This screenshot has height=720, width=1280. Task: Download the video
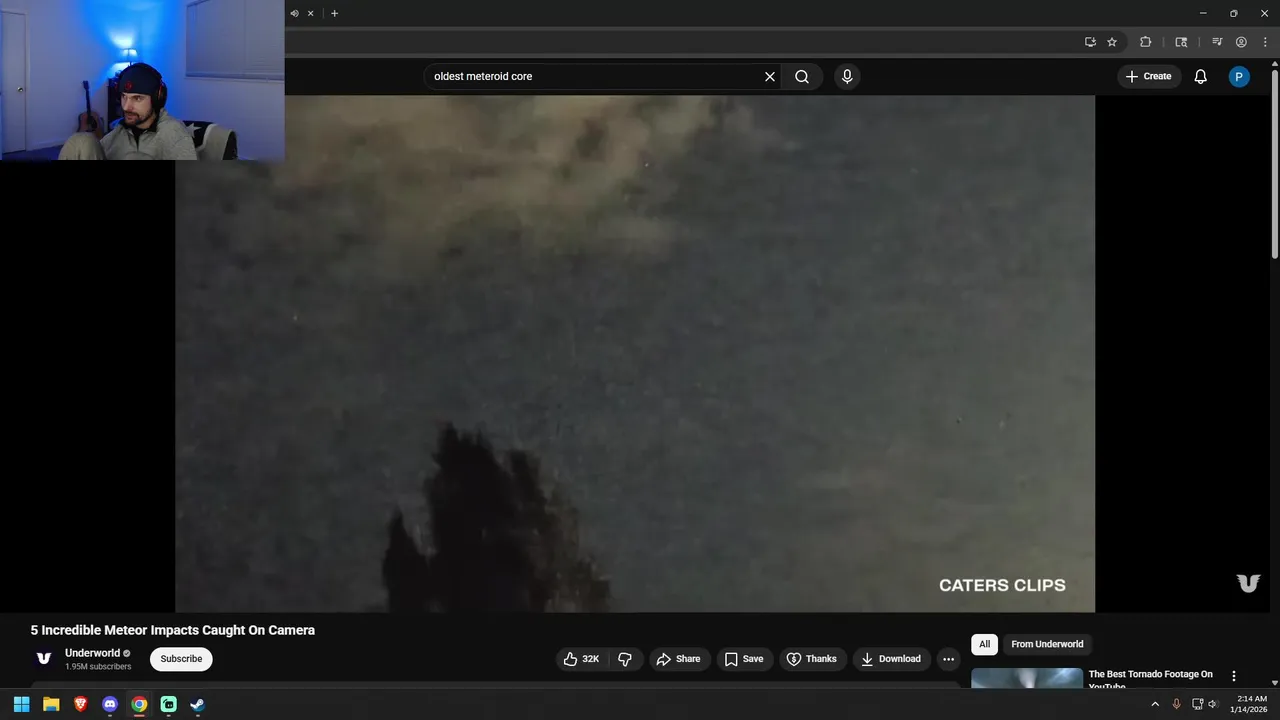pyautogui.click(x=891, y=659)
